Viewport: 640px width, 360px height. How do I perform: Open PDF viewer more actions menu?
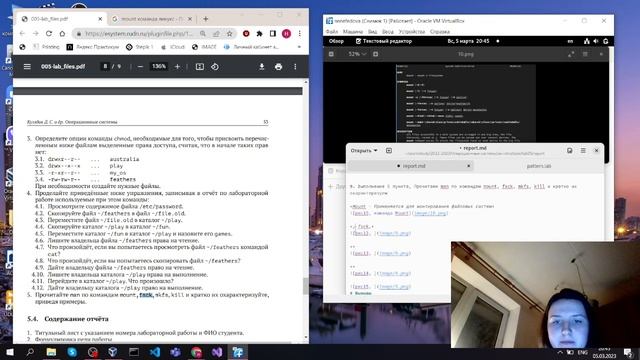[x=295, y=67]
